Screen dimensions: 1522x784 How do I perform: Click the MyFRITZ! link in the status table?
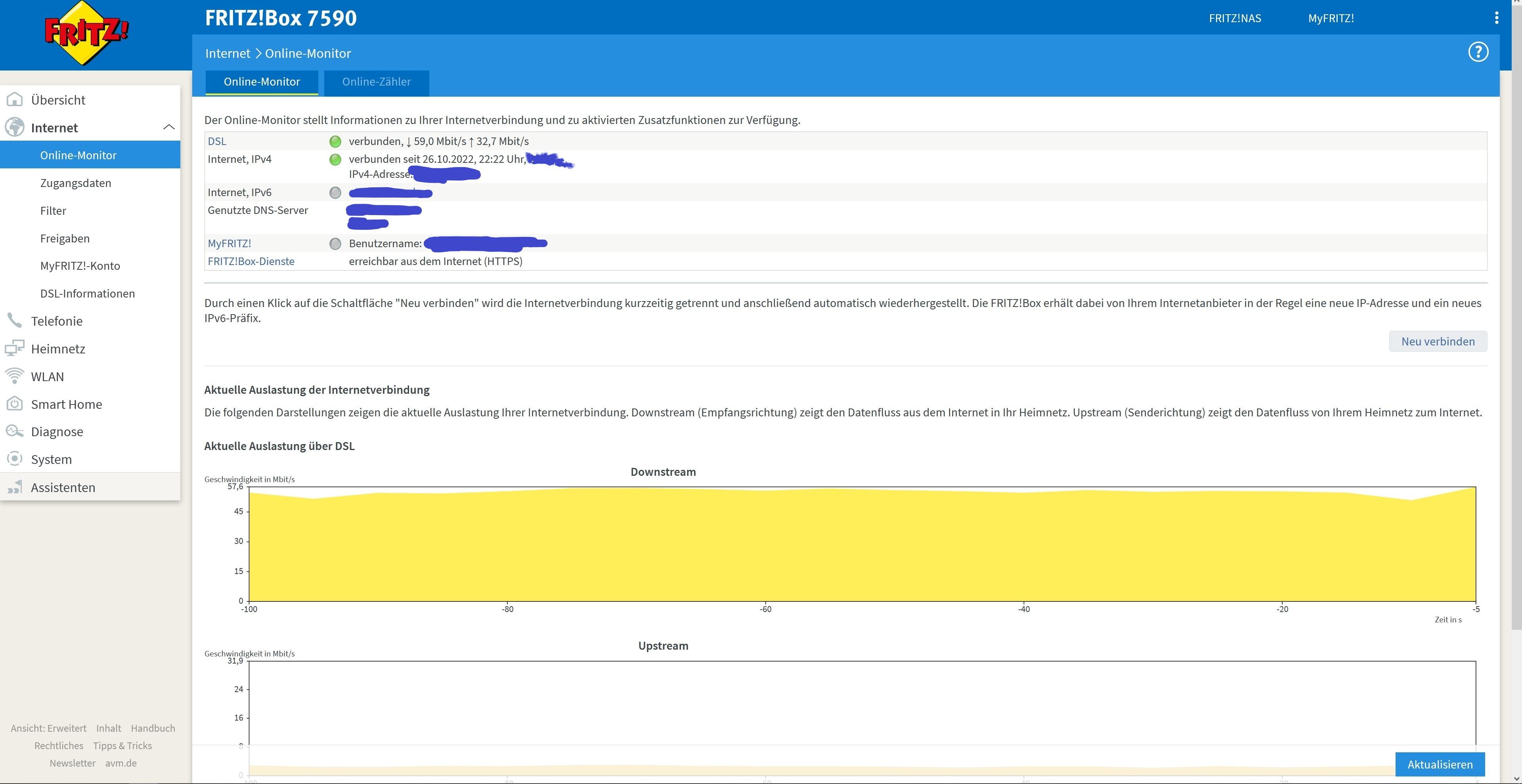[x=229, y=243]
